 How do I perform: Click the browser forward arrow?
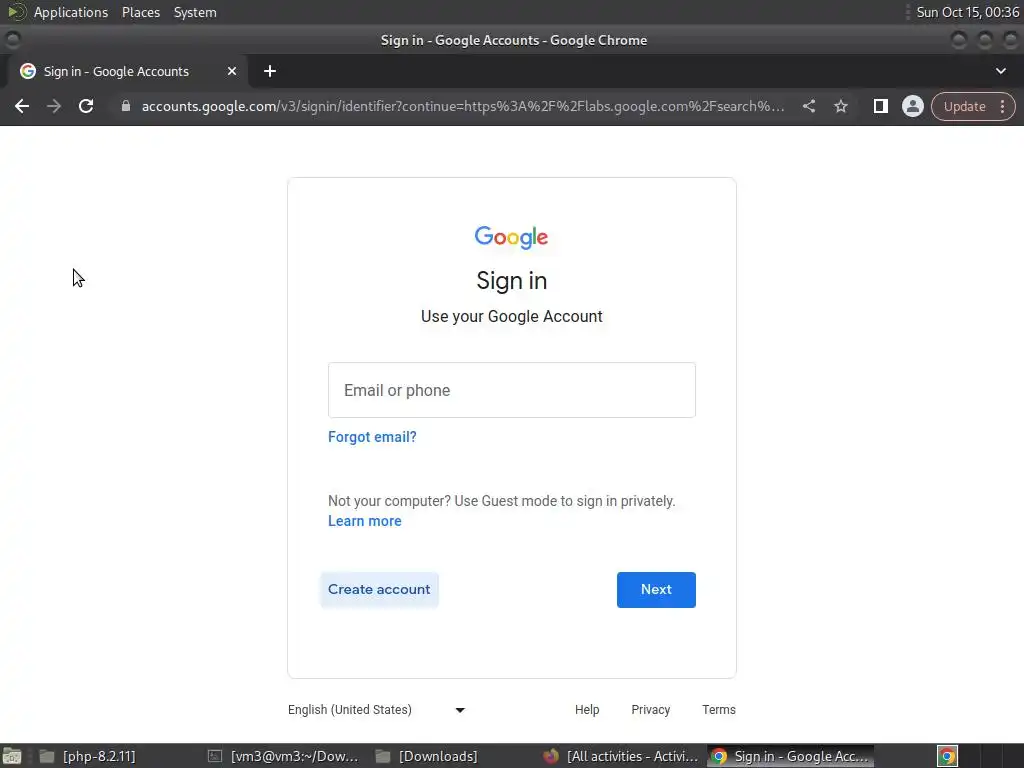tap(54, 106)
